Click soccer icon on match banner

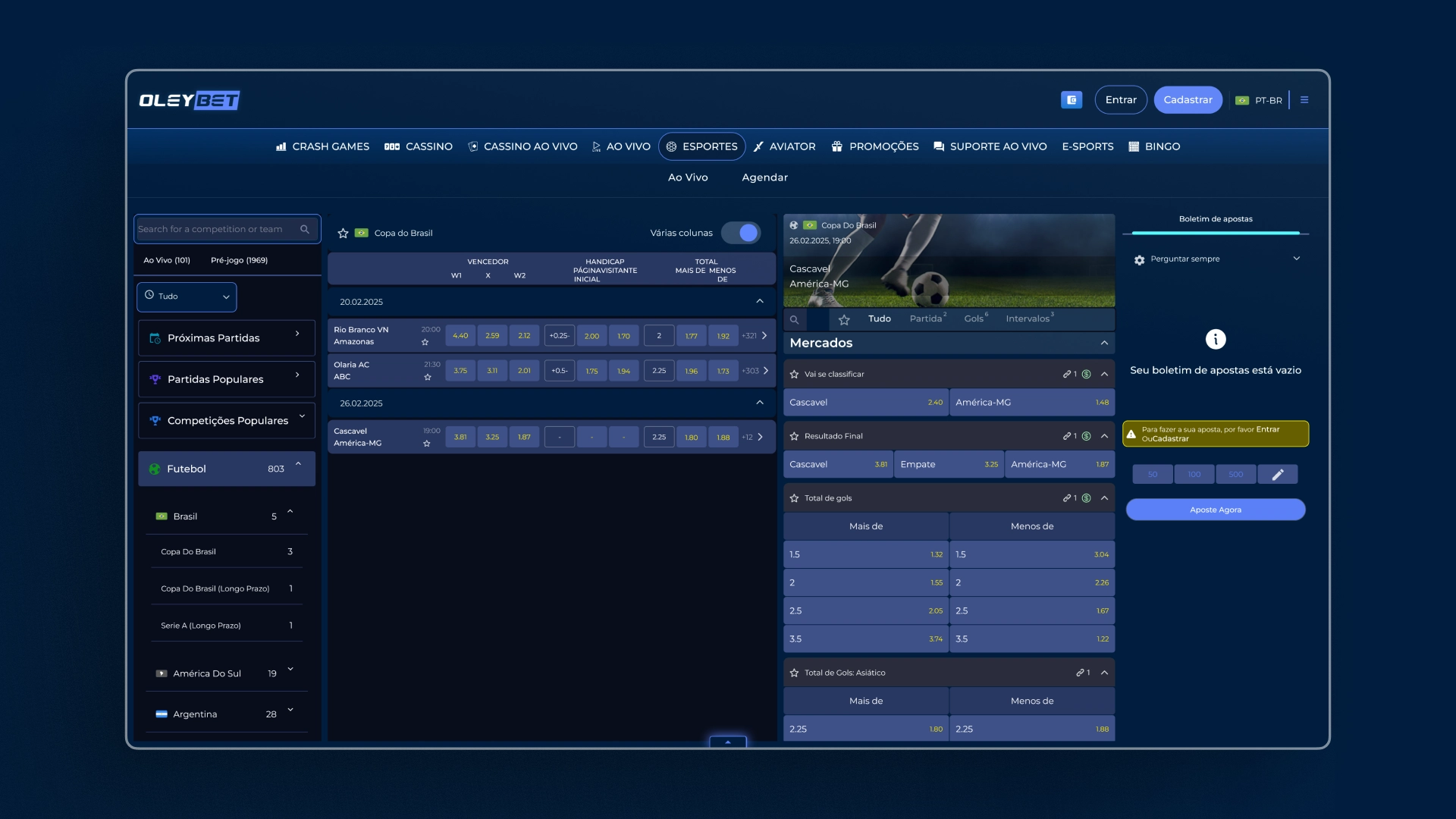pyautogui.click(x=794, y=225)
